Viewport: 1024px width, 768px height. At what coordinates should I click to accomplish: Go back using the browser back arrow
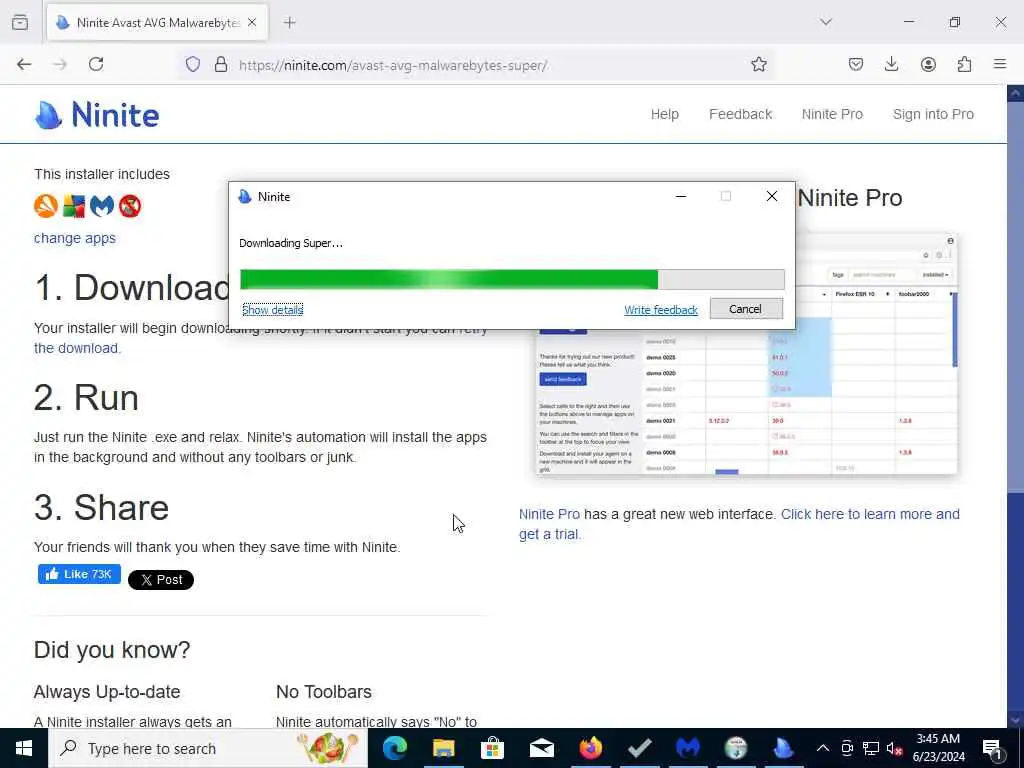(24, 64)
